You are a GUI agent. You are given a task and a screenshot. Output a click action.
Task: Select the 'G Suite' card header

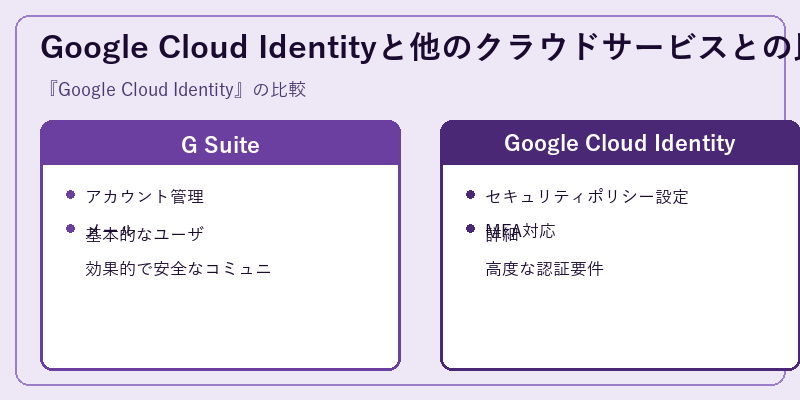[x=220, y=144]
